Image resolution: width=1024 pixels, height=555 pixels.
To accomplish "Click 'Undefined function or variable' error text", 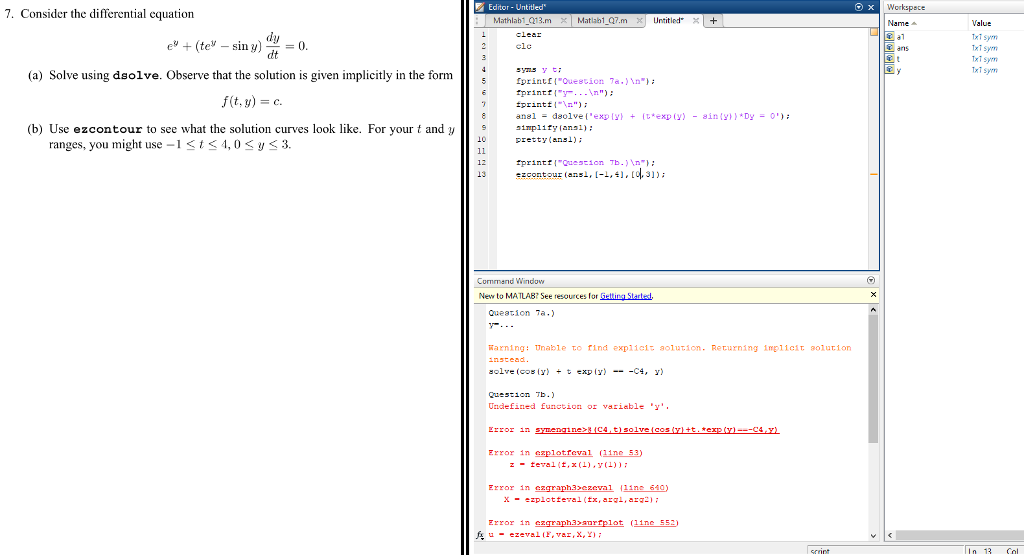I will click(579, 406).
